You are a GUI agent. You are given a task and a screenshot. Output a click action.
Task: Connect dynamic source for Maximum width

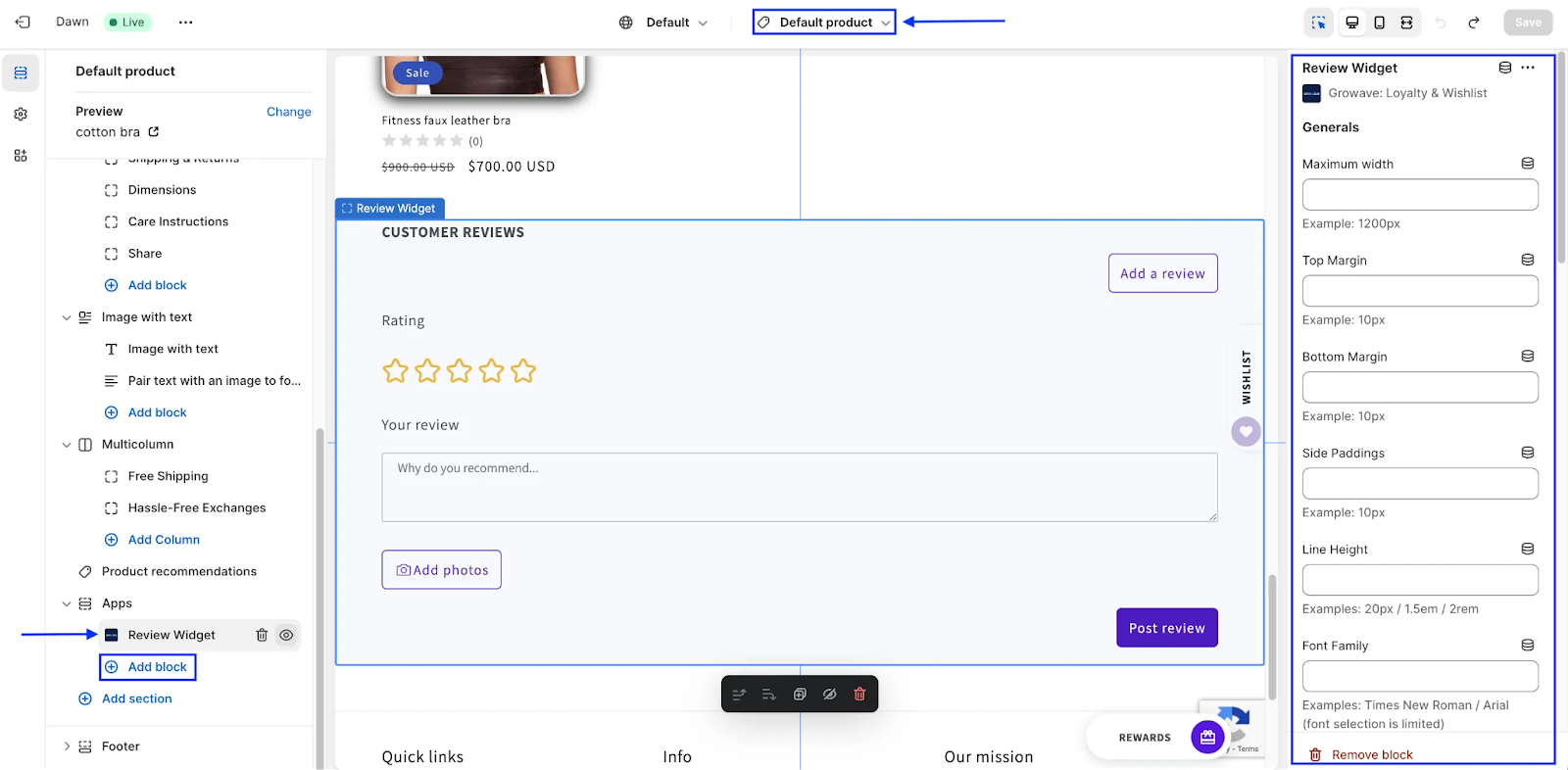click(x=1528, y=164)
